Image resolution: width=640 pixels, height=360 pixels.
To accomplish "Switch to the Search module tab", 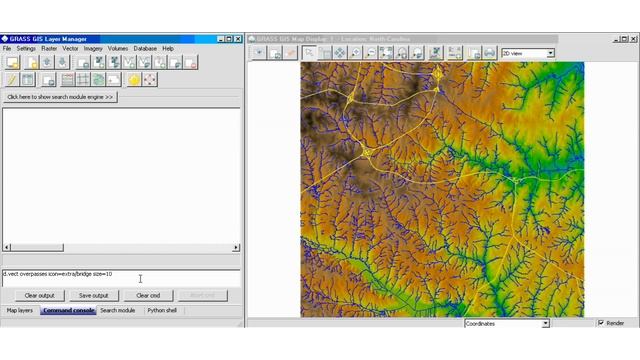I will coord(118,310).
